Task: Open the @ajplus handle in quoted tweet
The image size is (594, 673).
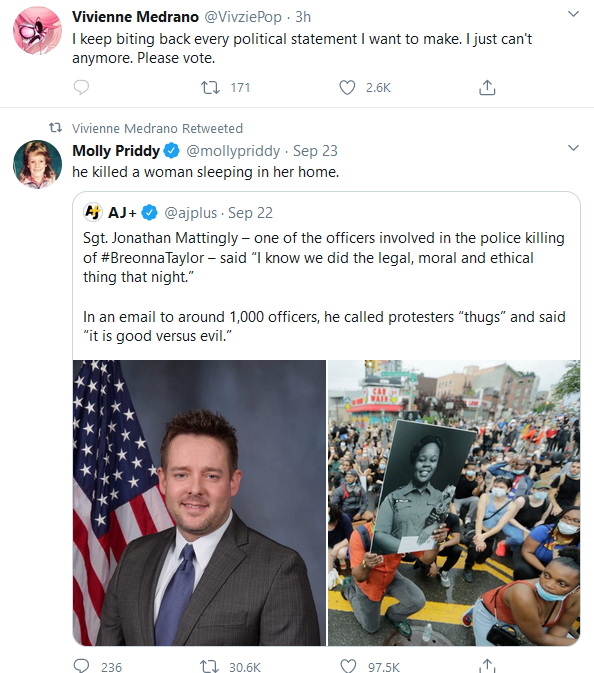Action: point(191,213)
